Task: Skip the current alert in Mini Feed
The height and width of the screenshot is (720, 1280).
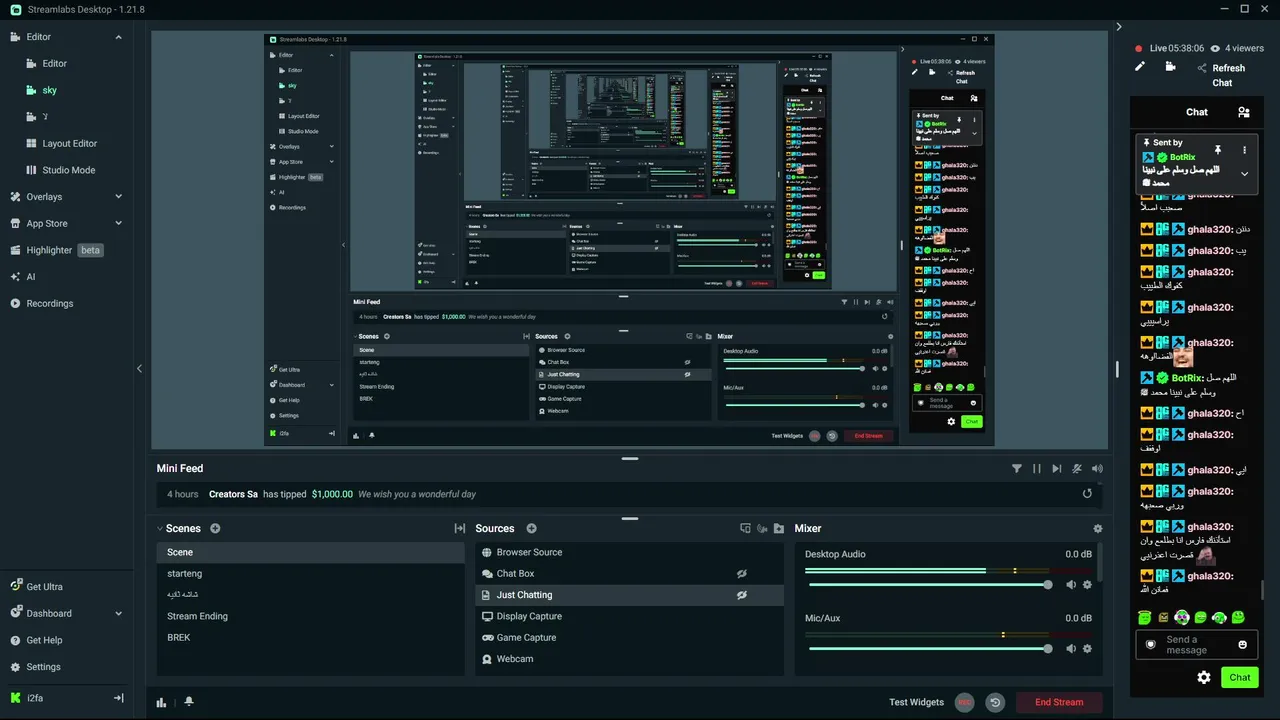Action: (x=1057, y=468)
